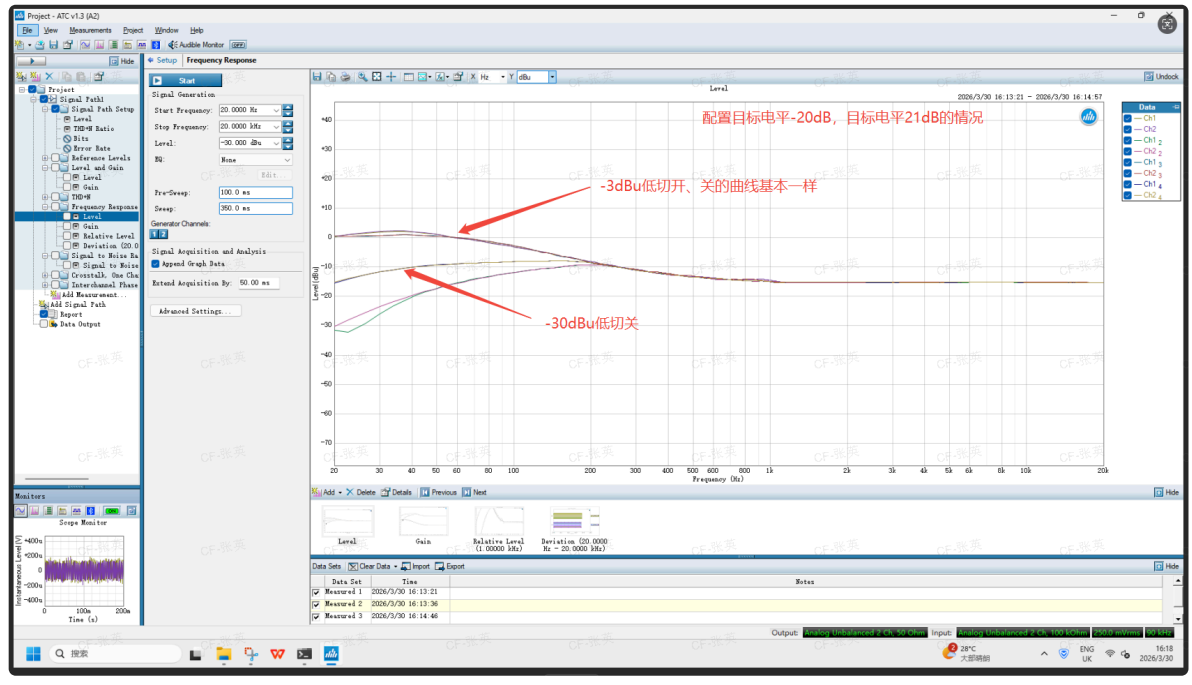Open result Details

396,493
